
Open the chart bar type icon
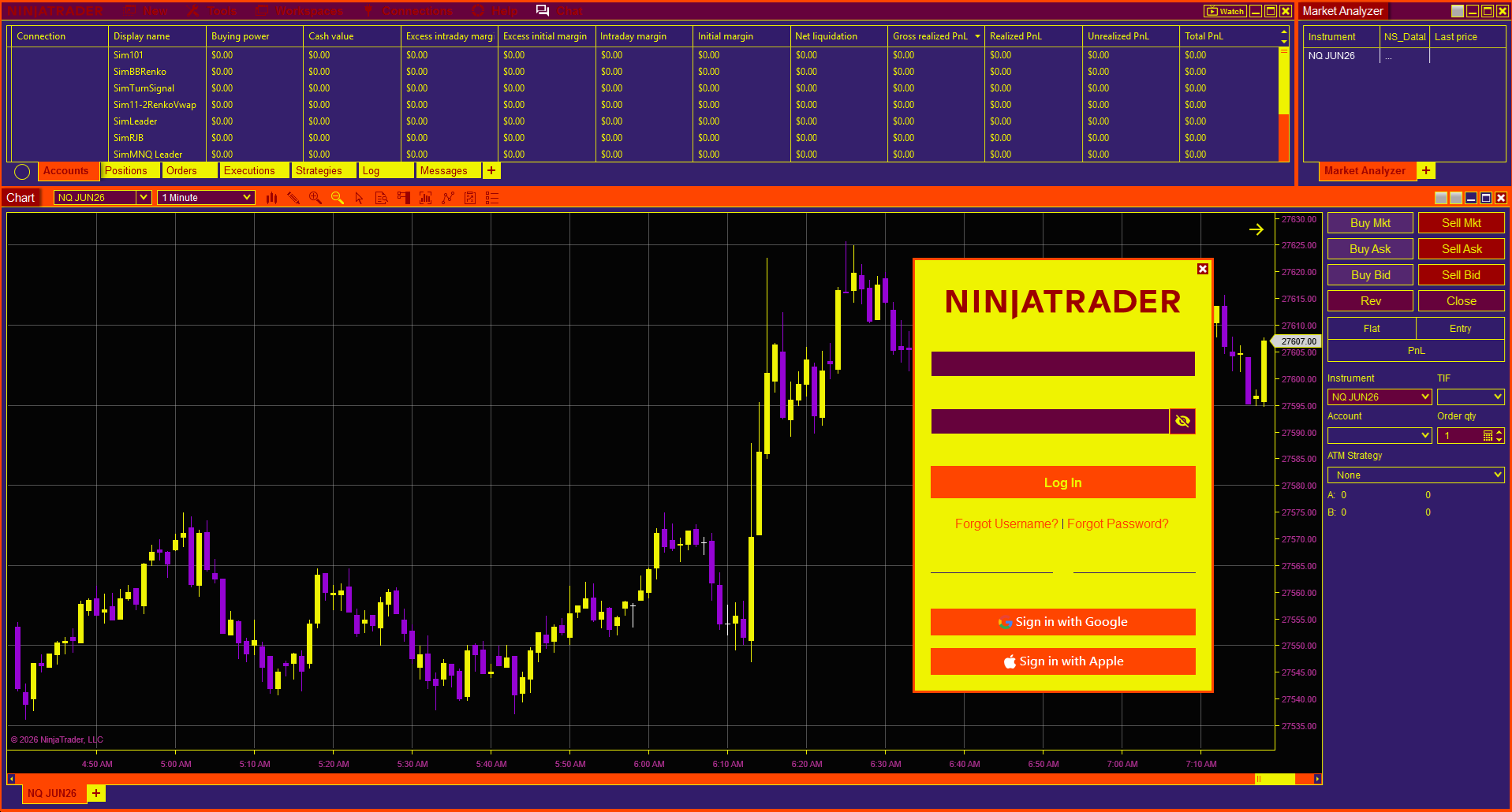[271, 198]
